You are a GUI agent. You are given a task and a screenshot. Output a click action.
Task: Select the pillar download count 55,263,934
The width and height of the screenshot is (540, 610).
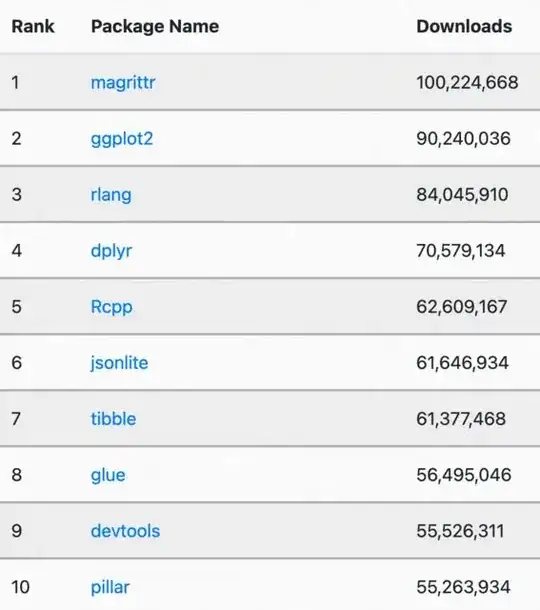click(x=463, y=587)
